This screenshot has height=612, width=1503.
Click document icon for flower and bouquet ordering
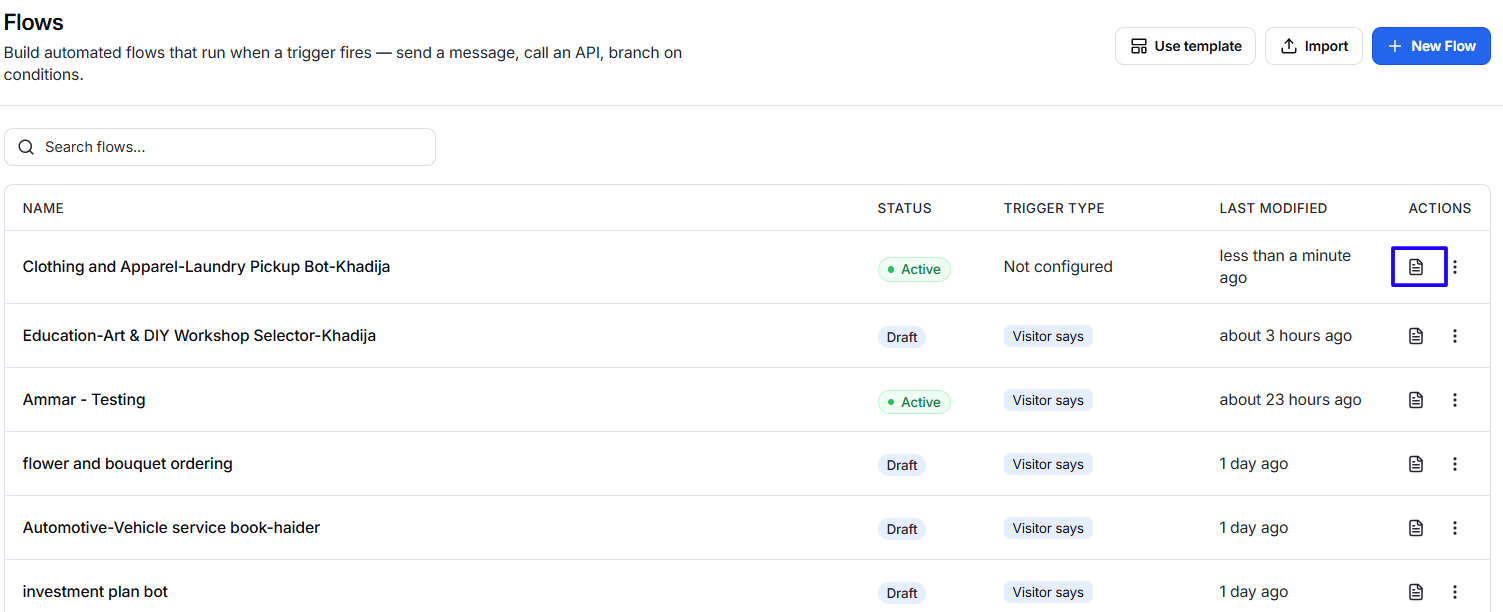pyautogui.click(x=1415, y=464)
